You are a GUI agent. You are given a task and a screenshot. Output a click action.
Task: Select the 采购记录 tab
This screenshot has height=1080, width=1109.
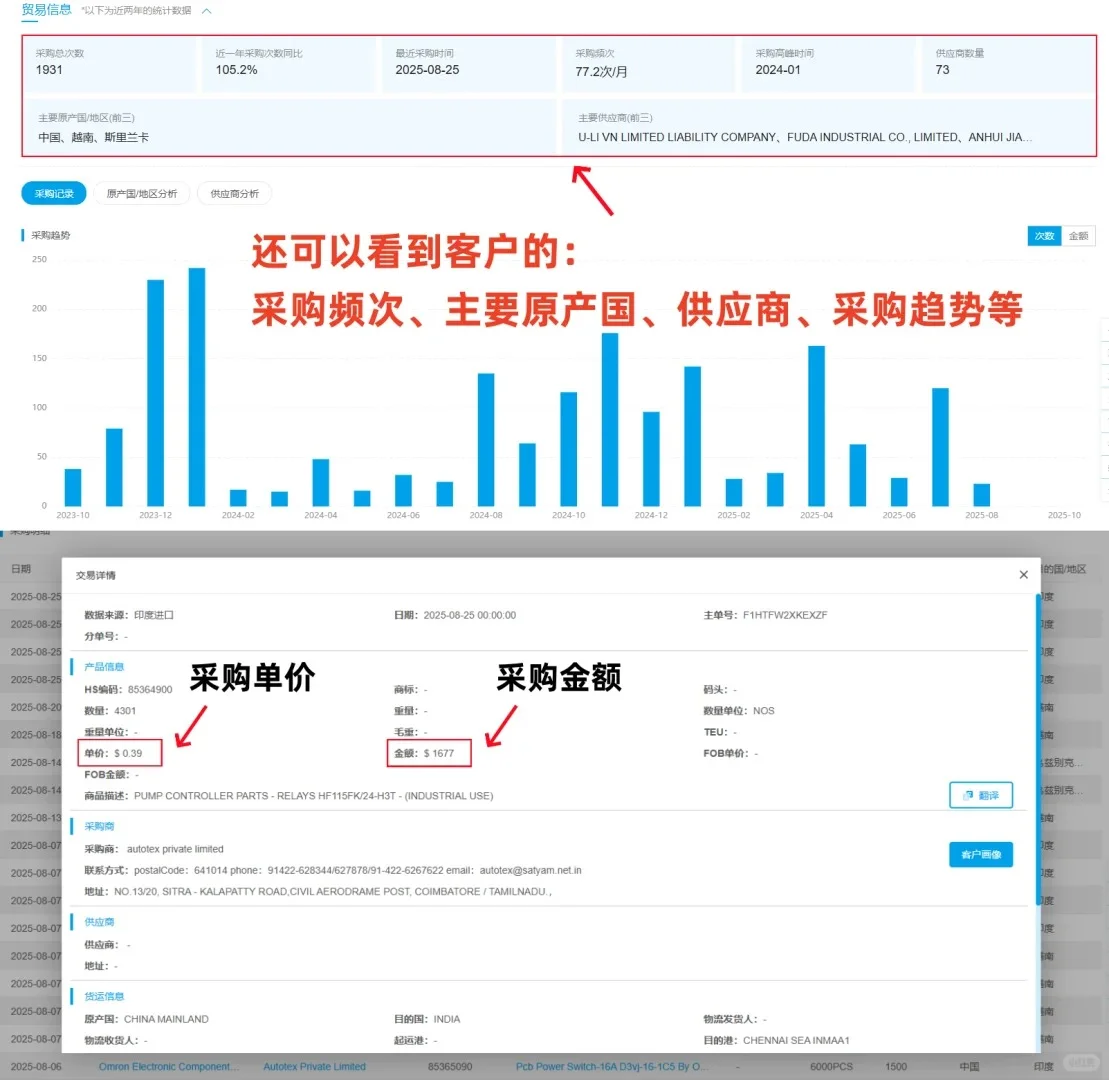click(x=54, y=194)
